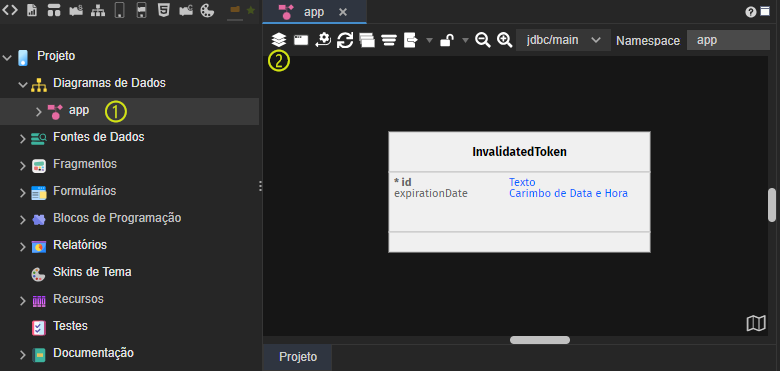Click the mobile phone outline icon

(x=119, y=10)
